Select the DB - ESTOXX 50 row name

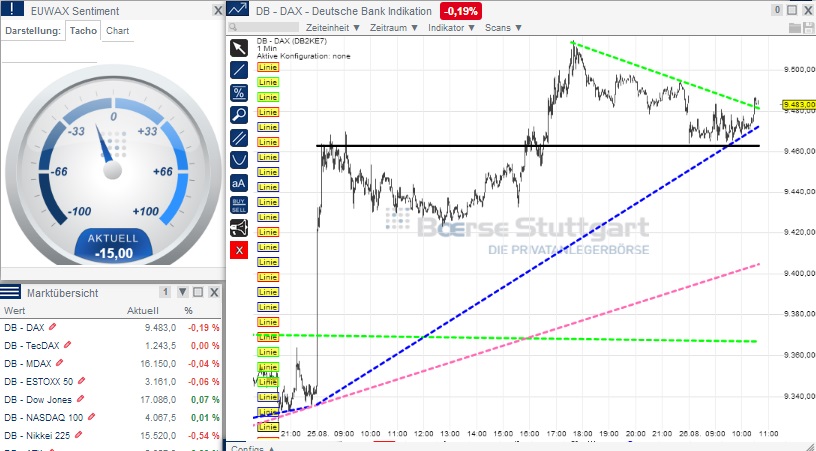[x=39, y=381]
